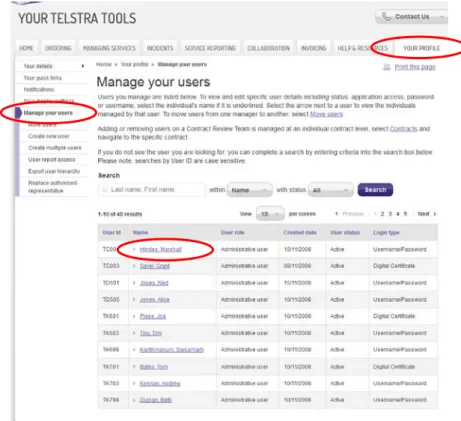The image size is (461, 421).
Task: Expand the user row for Hindes, Marshall
Action: [134, 249]
